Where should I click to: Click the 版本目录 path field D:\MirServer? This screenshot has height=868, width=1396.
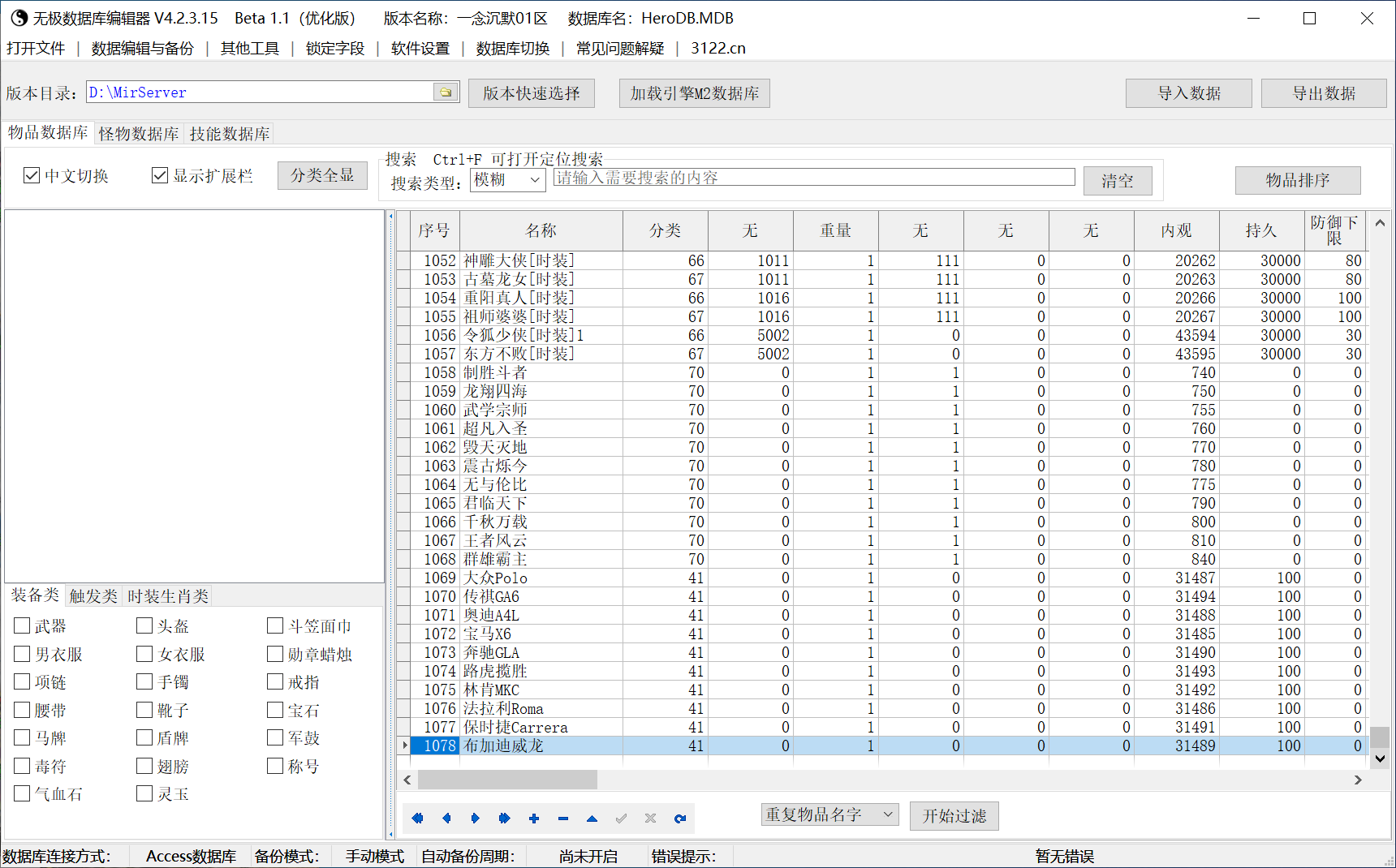[x=261, y=92]
